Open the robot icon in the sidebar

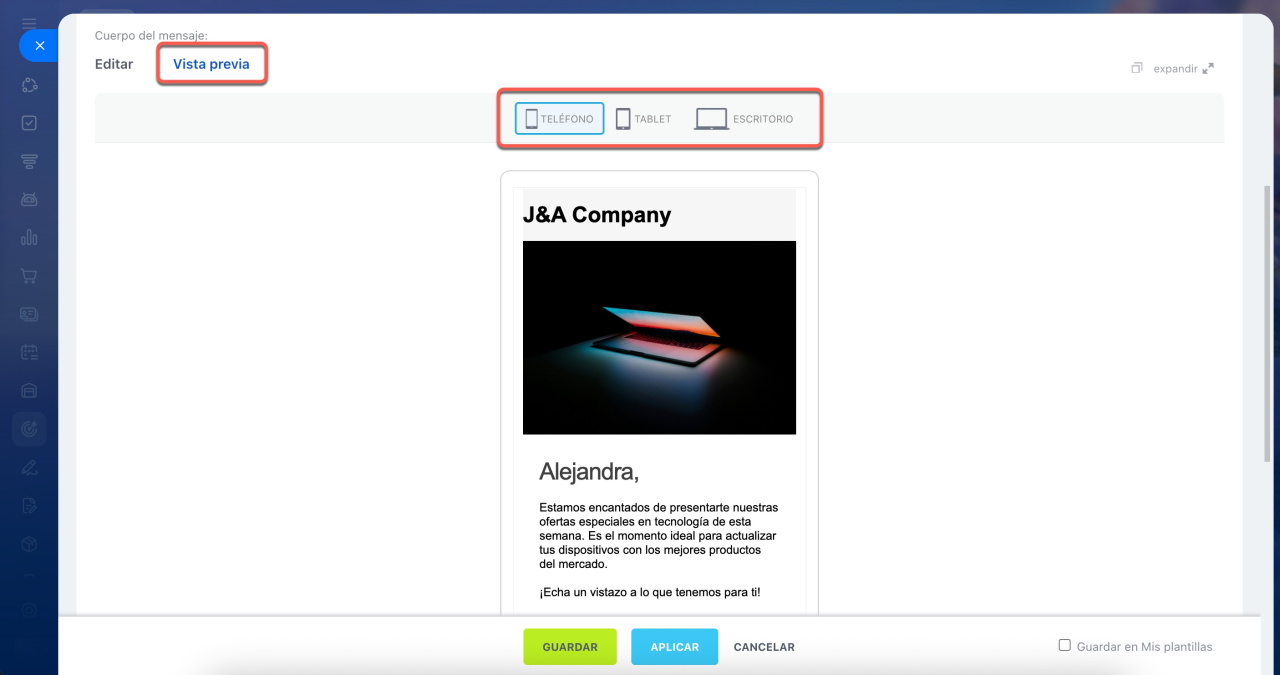point(29,199)
